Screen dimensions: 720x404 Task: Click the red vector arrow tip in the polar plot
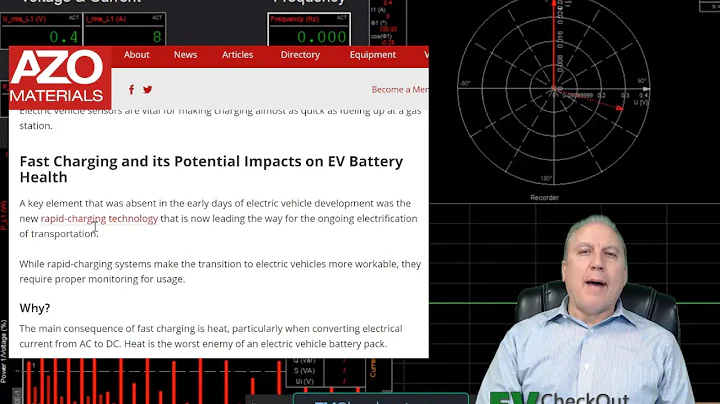(x=620, y=108)
